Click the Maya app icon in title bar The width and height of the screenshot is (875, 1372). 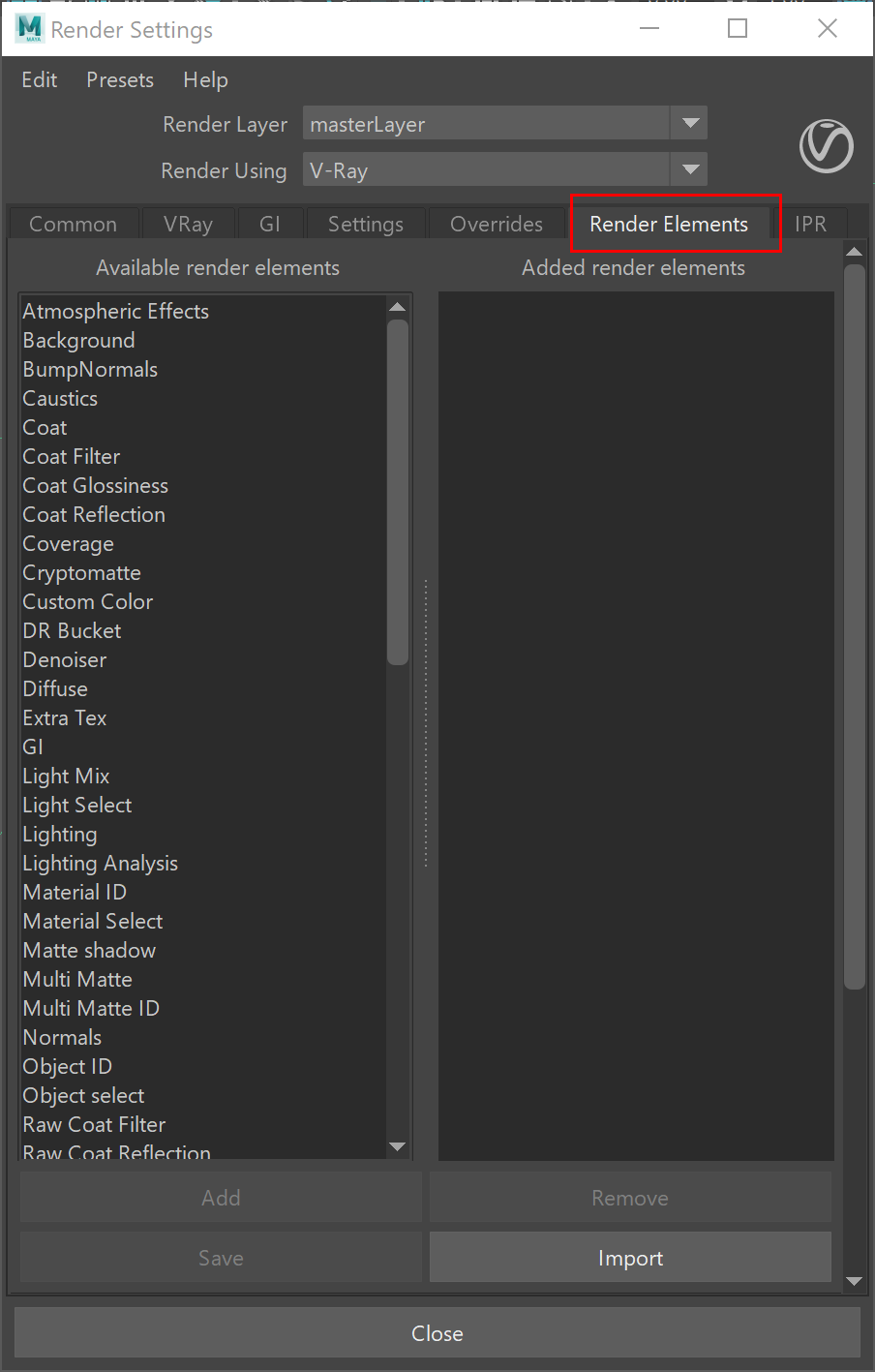pos(29,29)
